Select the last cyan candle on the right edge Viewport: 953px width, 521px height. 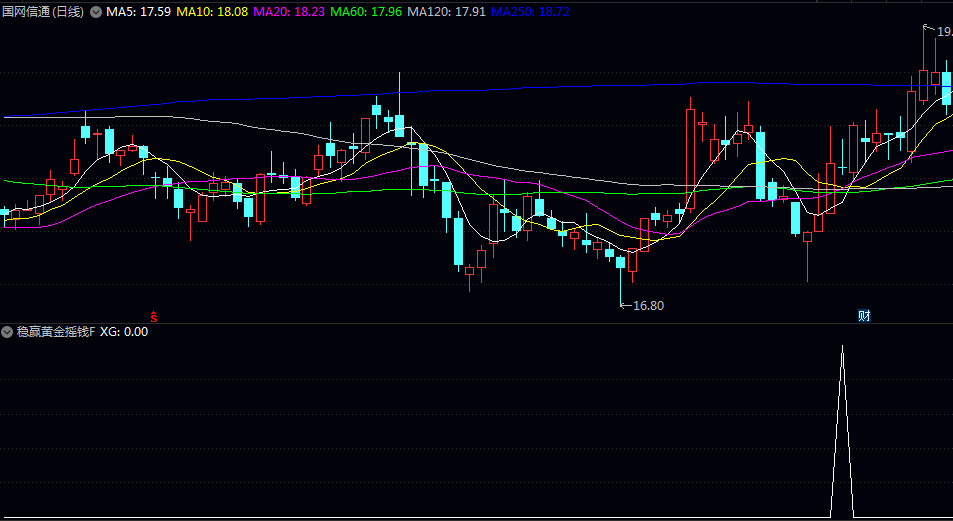(x=946, y=88)
